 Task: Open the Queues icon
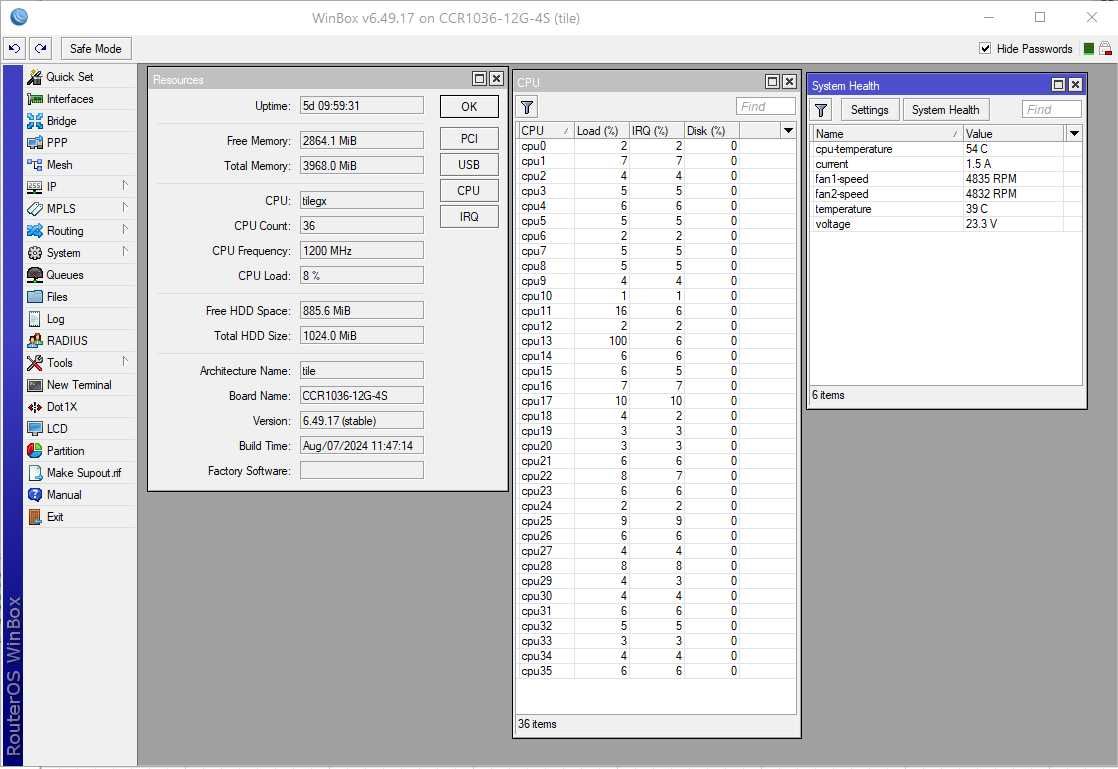pyautogui.click(x=34, y=275)
